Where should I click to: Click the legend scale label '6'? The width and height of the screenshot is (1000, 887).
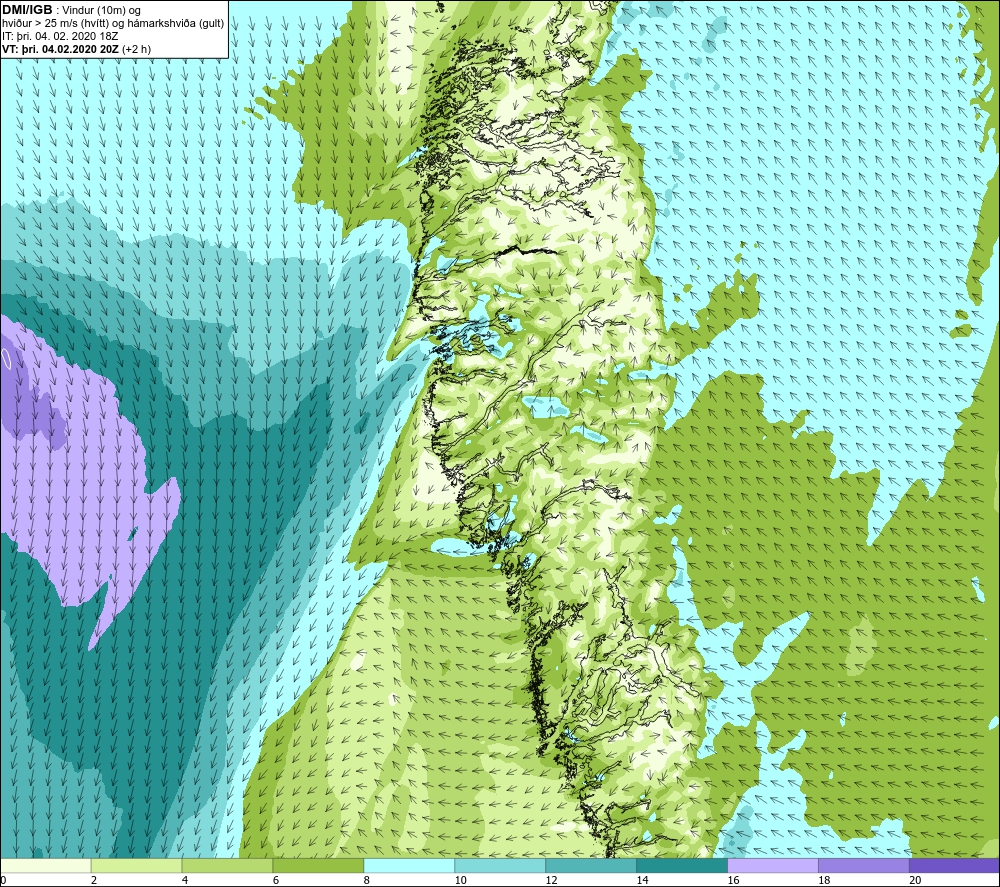[x=276, y=880]
